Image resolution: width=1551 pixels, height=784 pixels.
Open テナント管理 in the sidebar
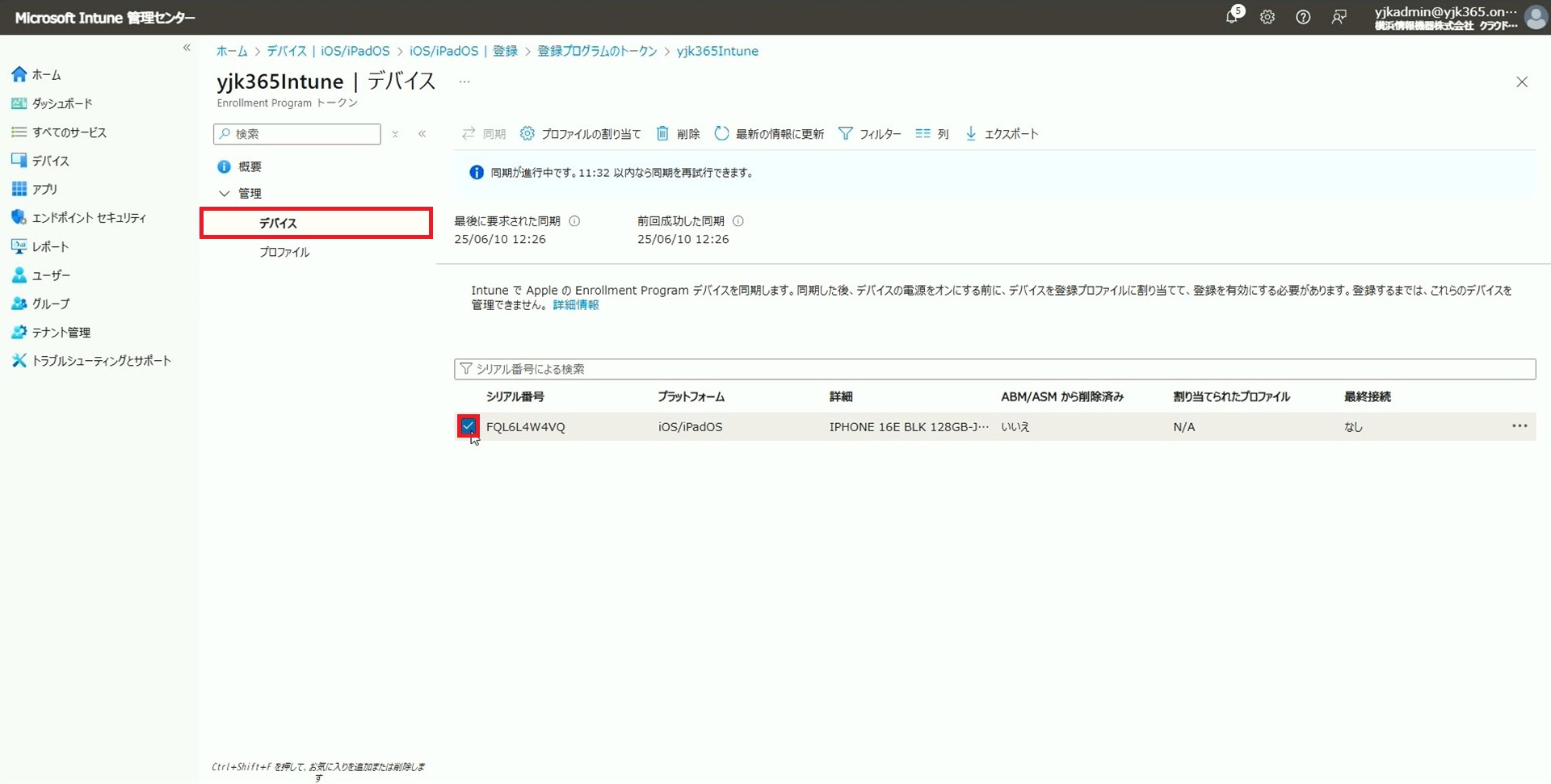(x=51, y=332)
